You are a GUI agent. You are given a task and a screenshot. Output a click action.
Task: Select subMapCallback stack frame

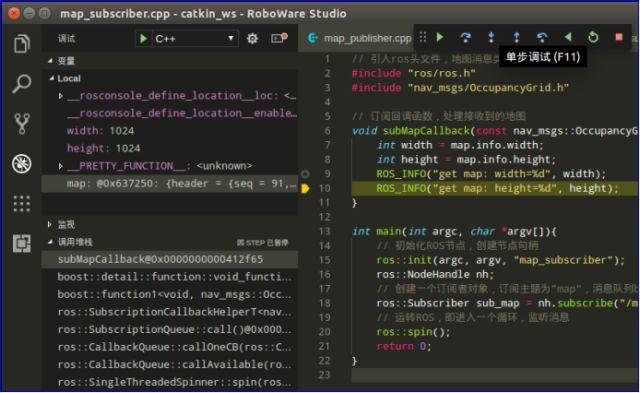tap(170, 260)
